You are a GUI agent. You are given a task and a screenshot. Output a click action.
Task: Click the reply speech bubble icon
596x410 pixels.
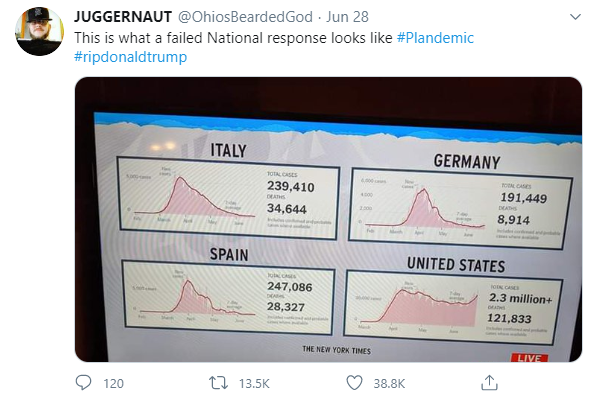[83, 383]
